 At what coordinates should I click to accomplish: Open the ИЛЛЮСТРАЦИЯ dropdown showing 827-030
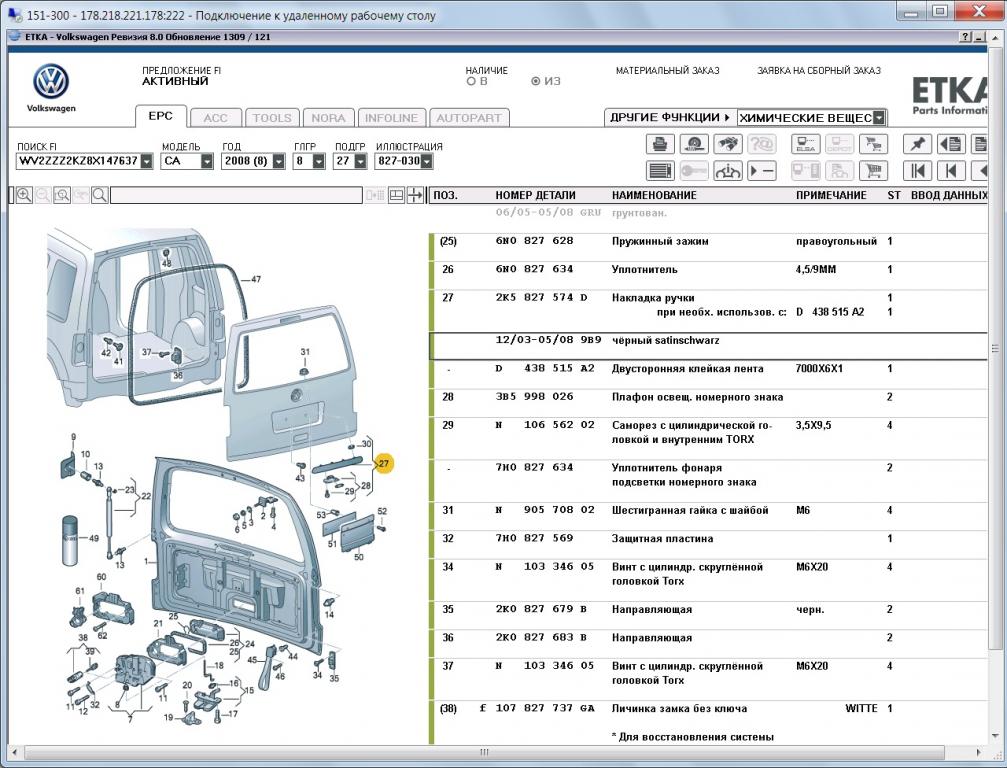tap(426, 161)
